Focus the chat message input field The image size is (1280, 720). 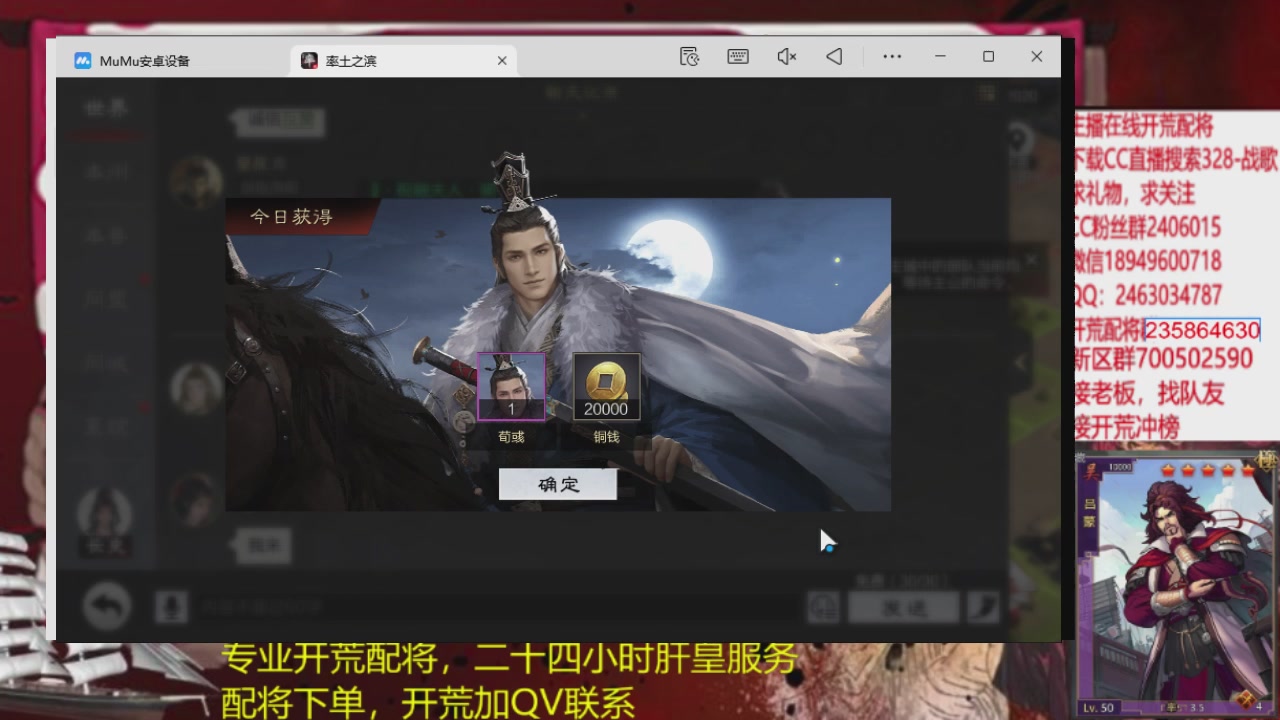pyautogui.click(x=495, y=607)
